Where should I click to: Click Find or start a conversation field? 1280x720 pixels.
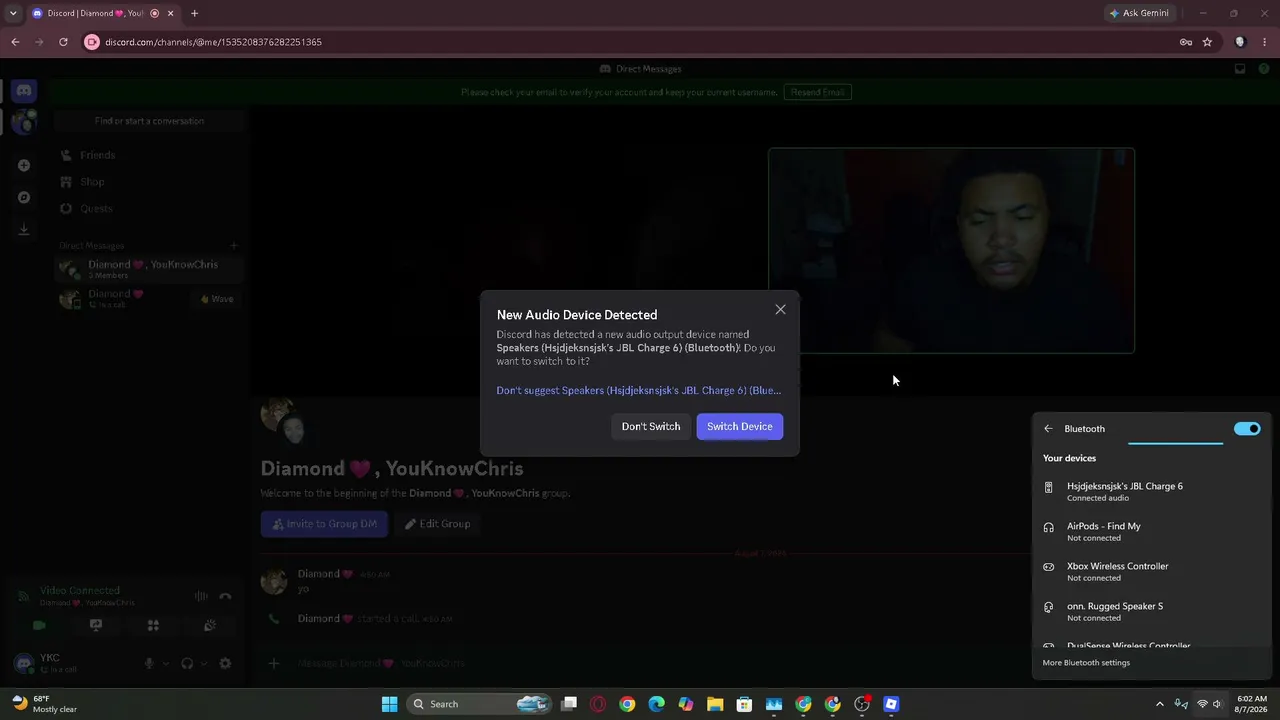pos(149,121)
